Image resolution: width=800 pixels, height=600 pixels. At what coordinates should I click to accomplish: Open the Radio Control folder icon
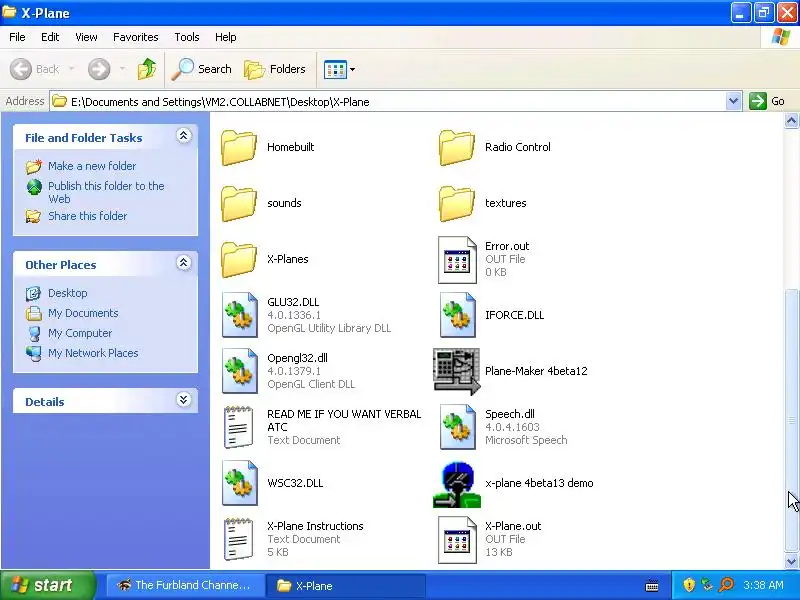point(457,147)
